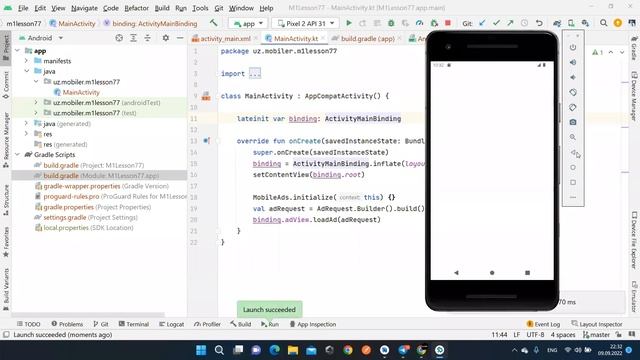
Task: Click Collapse All icon in Project panel
Action: (x=147, y=38)
